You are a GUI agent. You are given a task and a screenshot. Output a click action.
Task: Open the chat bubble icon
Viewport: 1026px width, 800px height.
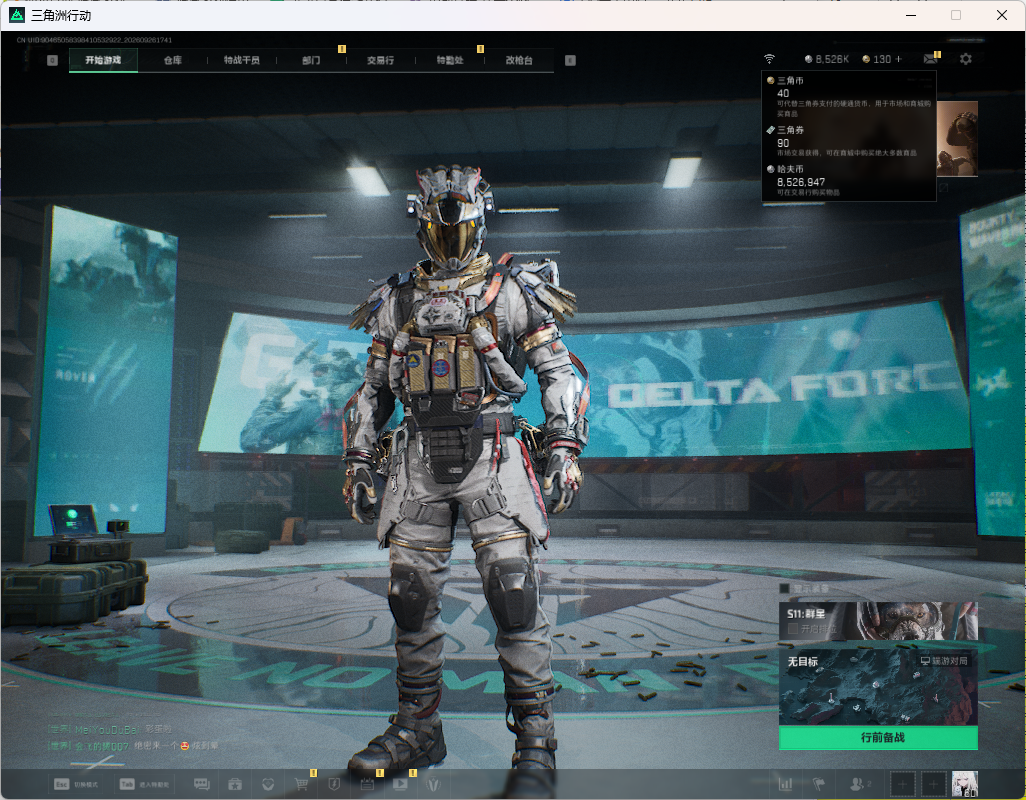click(202, 784)
